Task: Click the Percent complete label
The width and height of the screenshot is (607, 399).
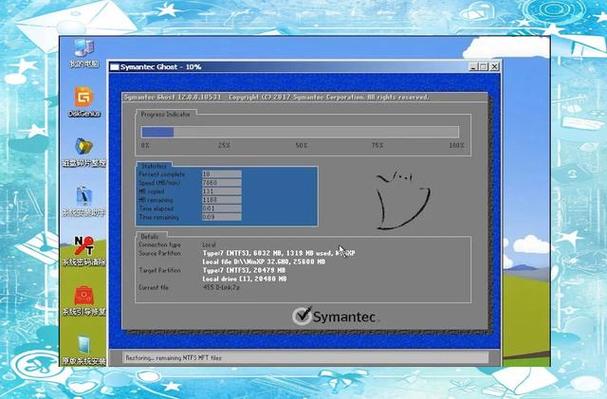Action: pos(162,174)
